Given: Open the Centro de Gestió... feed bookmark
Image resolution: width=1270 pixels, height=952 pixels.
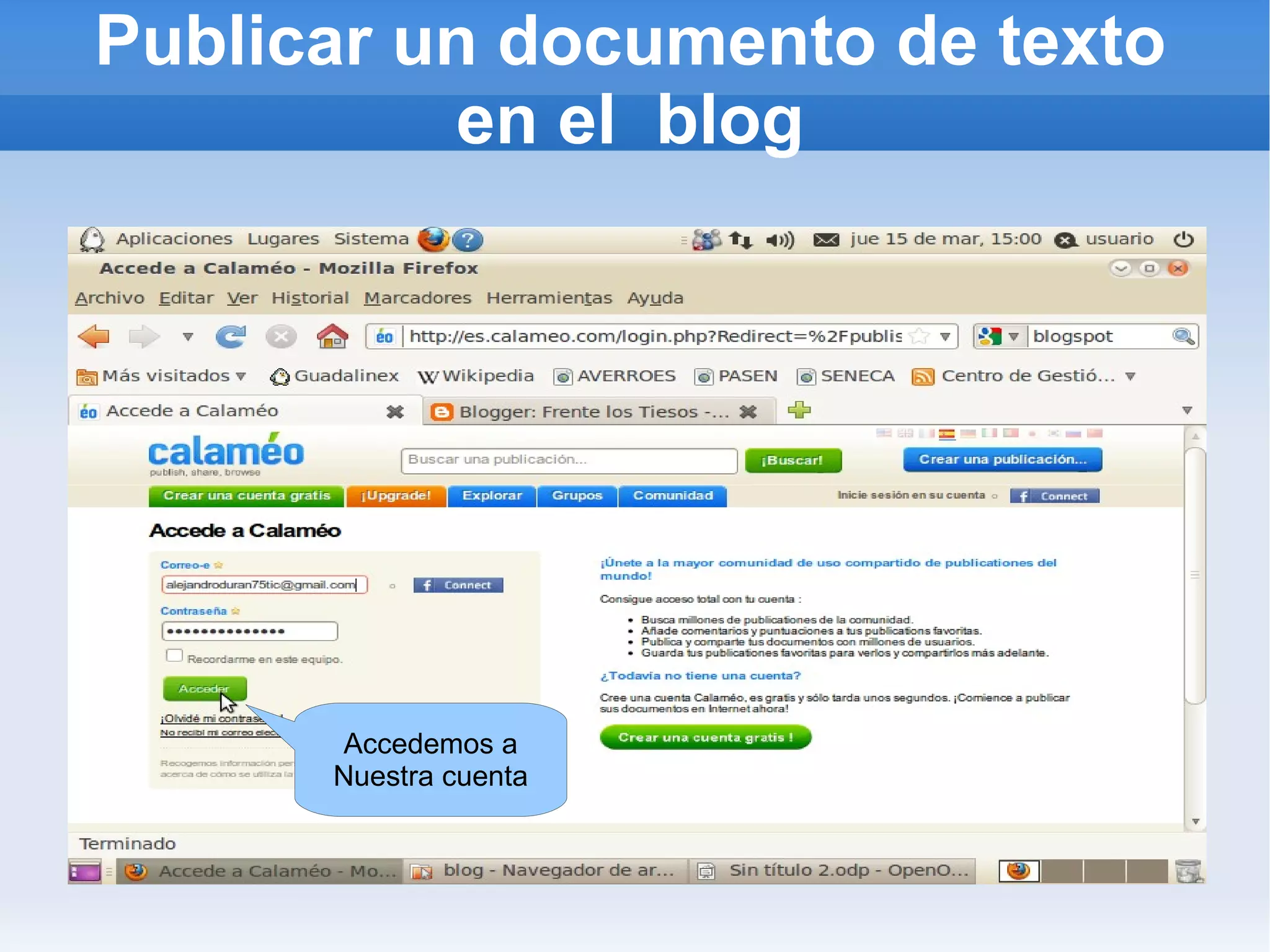Looking at the screenshot, I should pyautogui.click(x=1013, y=376).
